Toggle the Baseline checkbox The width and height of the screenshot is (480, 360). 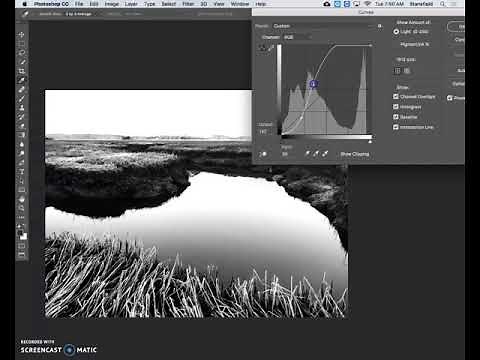point(396,117)
